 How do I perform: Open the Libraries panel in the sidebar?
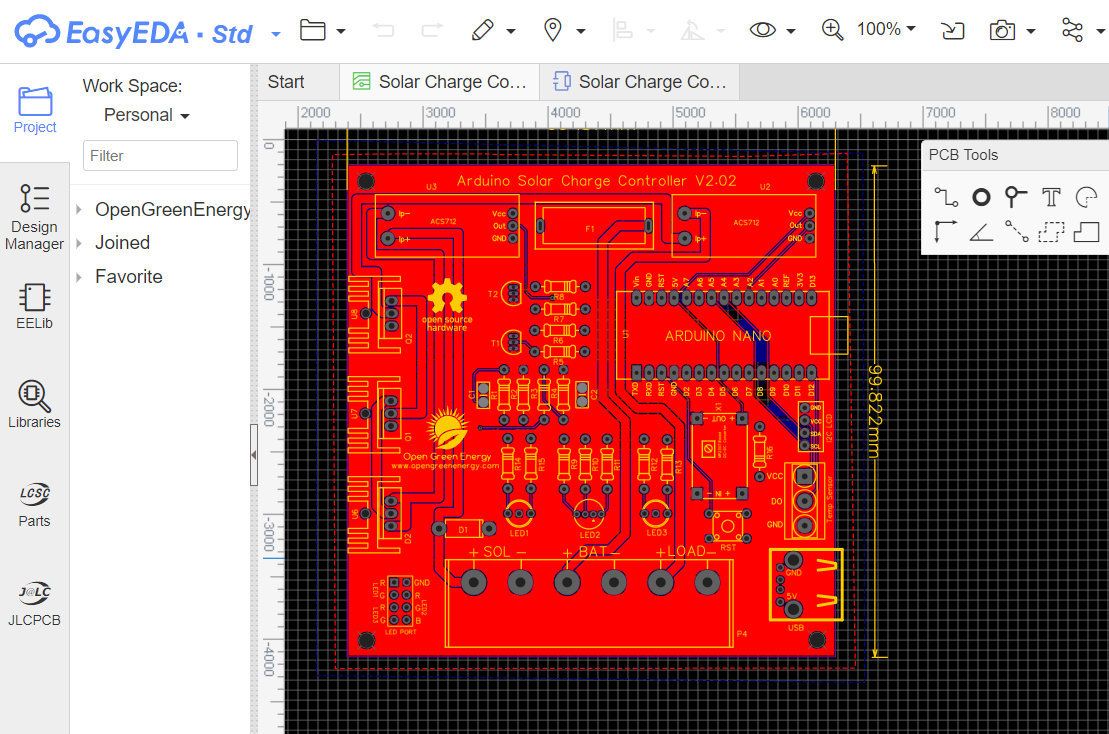34,403
